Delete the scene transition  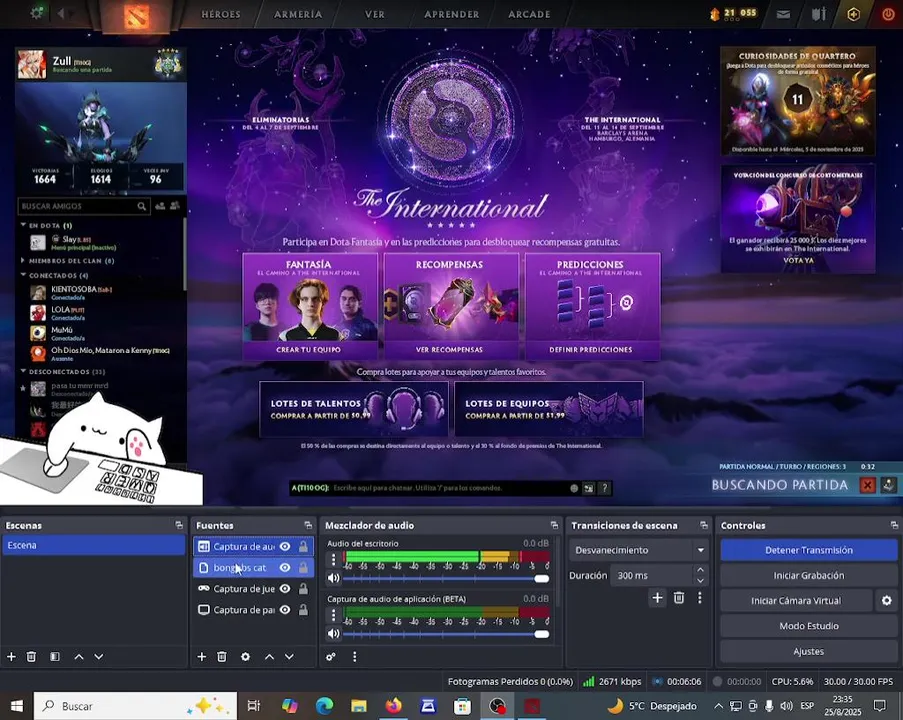coord(679,598)
